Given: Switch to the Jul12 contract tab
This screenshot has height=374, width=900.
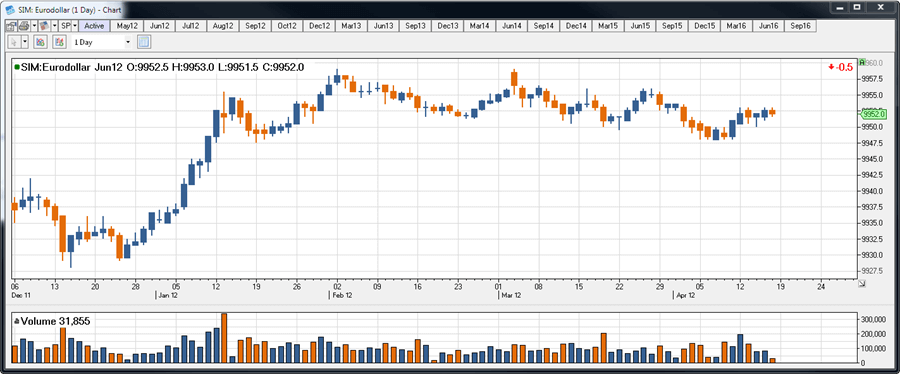Looking at the screenshot, I should point(191,26).
